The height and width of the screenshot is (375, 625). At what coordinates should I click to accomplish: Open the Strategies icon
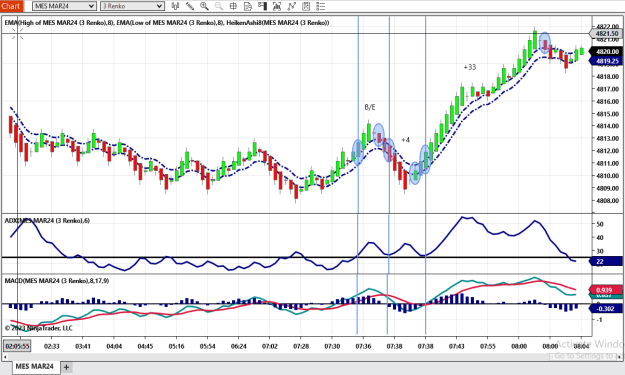tap(306, 6)
